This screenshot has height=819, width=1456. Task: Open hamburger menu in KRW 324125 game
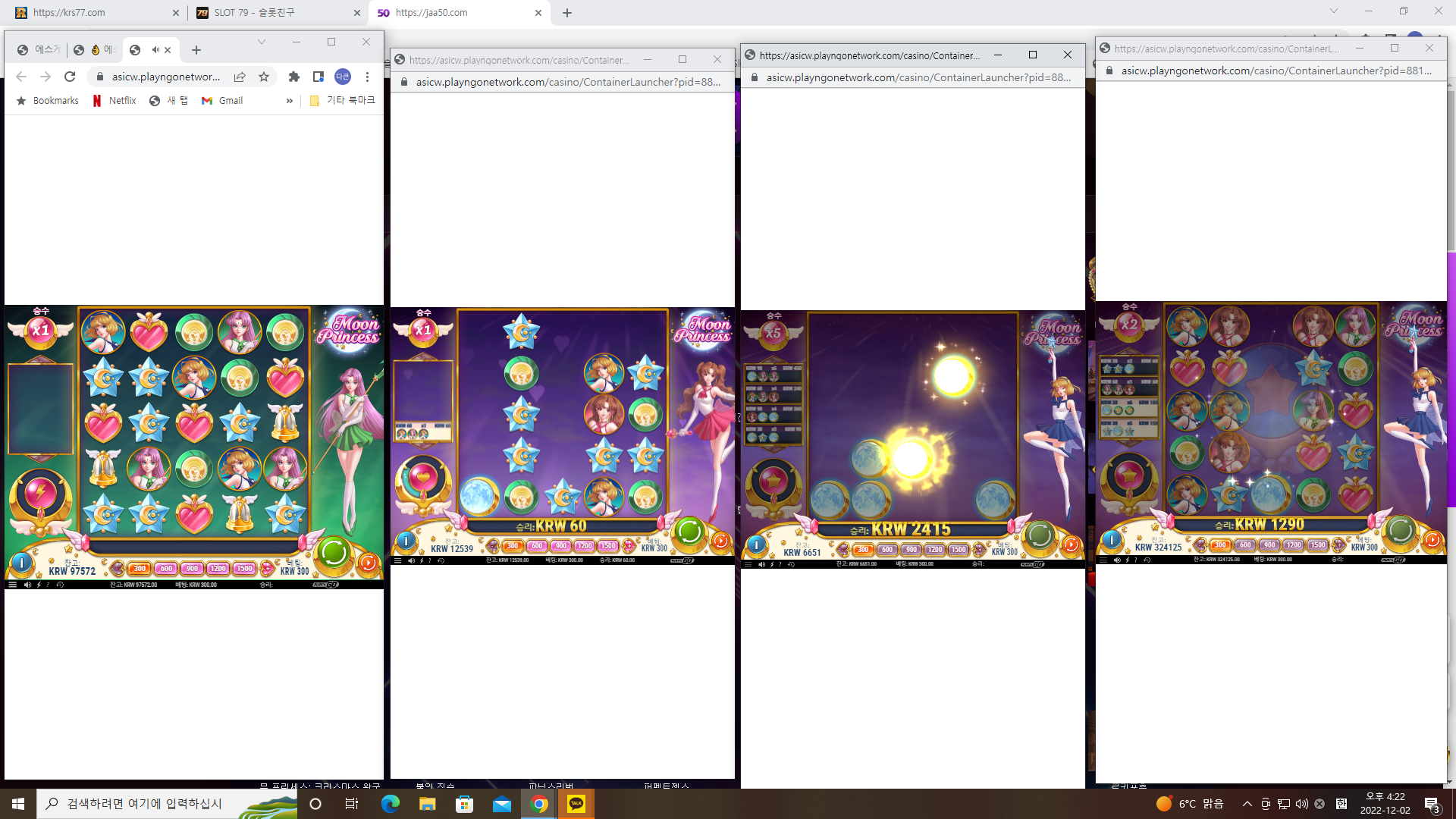(1103, 560)
